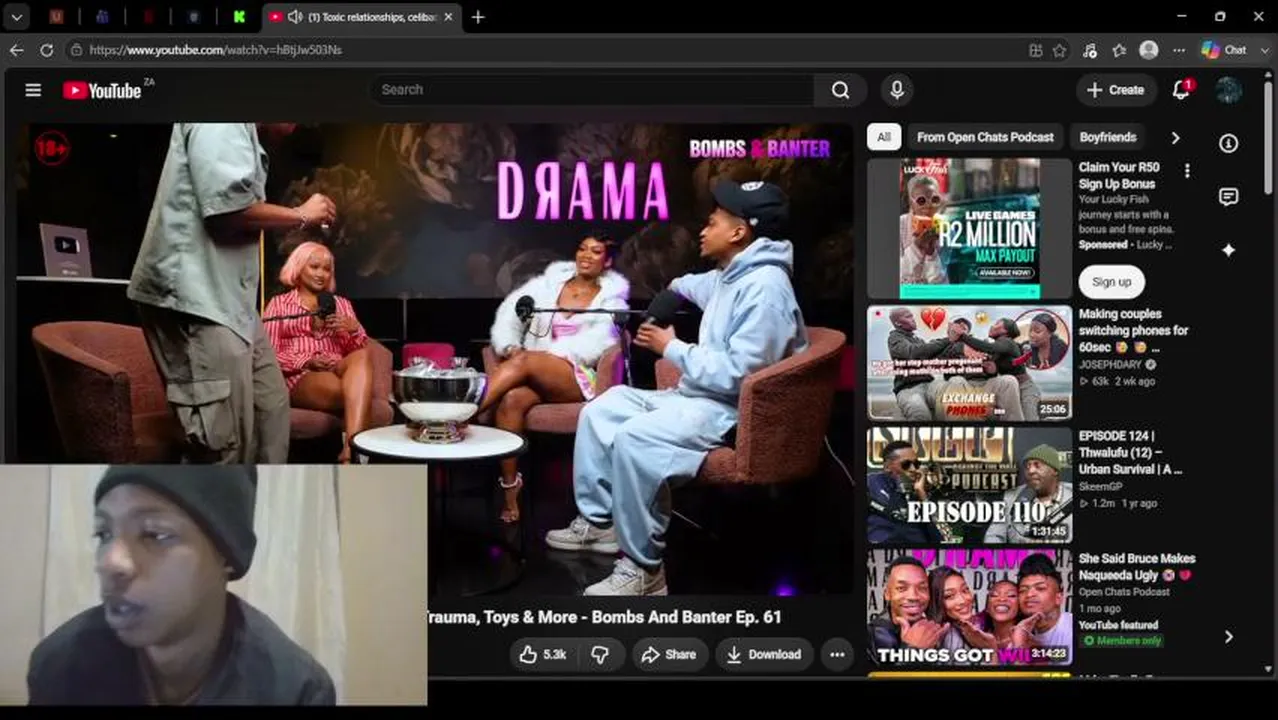Image resolution: width=1278 pixels, height=720 pixels.
Task: Switch to the purple people icon tab
Action: (x=102, y=17)
